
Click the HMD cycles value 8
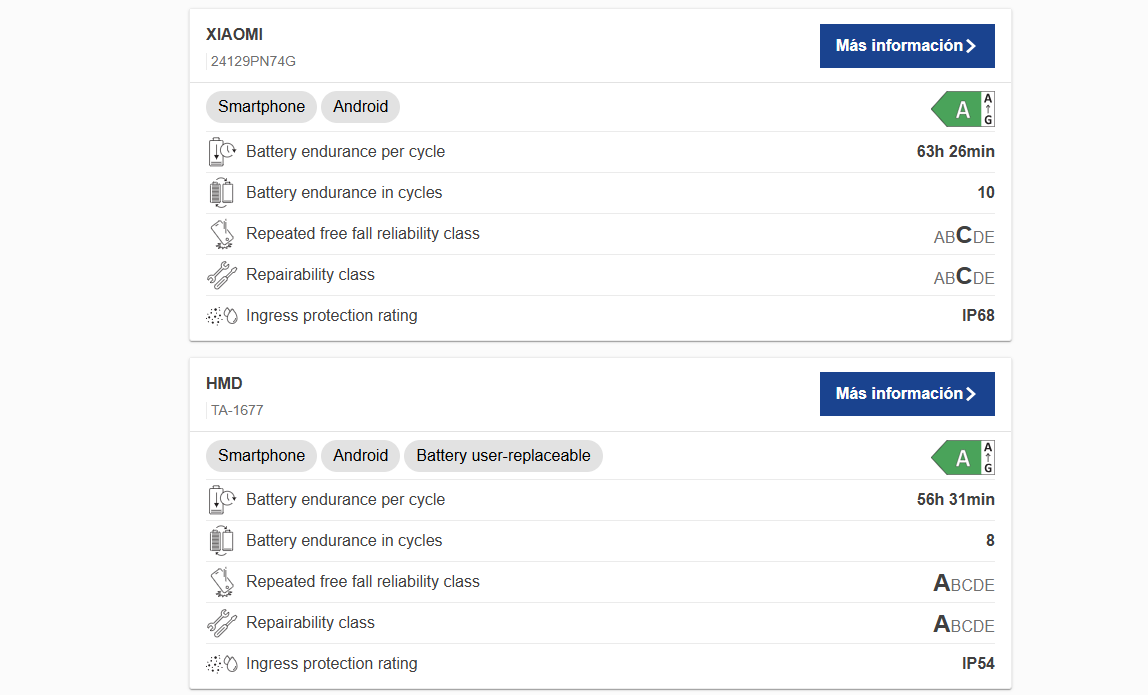pos(990,540)
